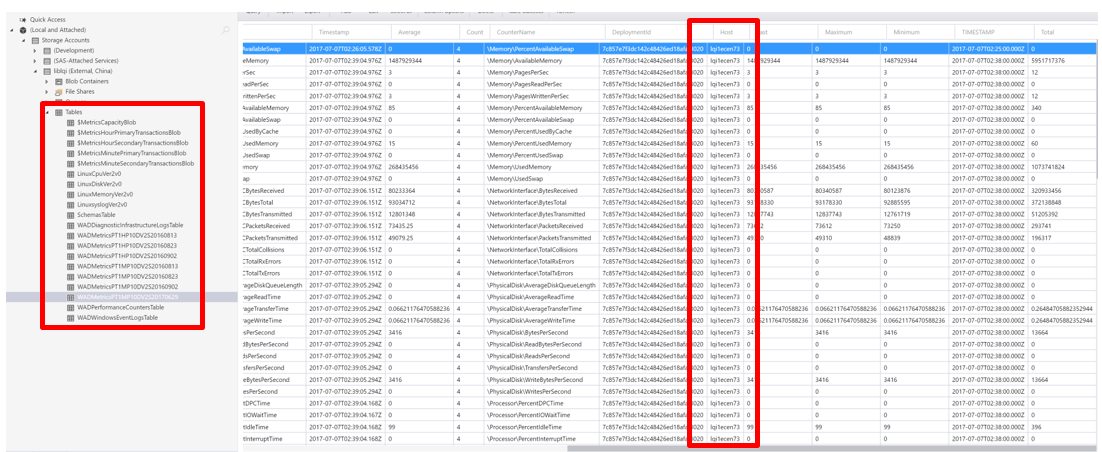
Task: Click the Blob Containers node icon
Action: [58, 81]
